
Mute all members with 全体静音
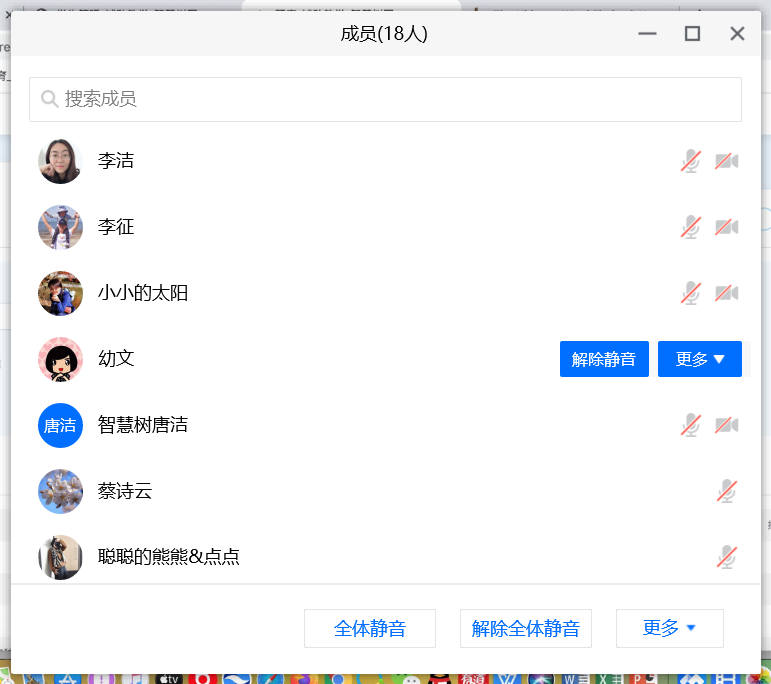pos(370,628)
